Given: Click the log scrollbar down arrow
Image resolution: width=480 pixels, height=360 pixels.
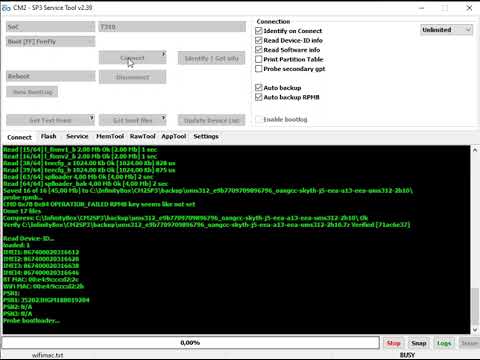Looking at the screenshot, I should (475, 330).
